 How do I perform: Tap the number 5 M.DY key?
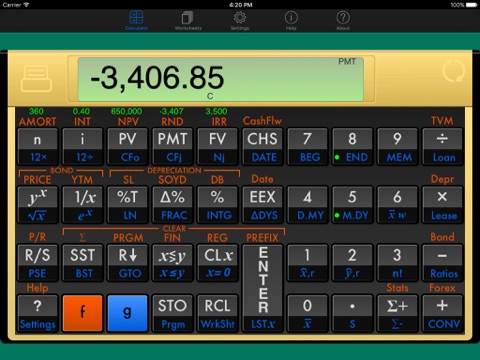352,204
